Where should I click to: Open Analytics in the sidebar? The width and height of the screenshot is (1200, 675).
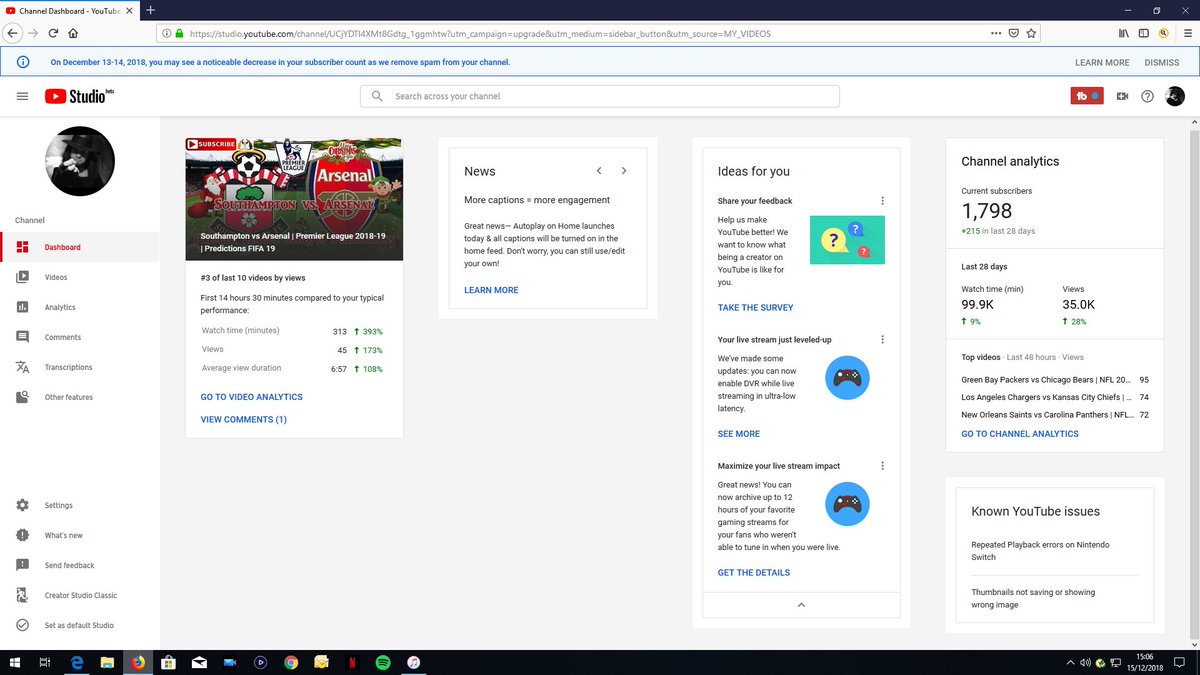click(80, 307)
